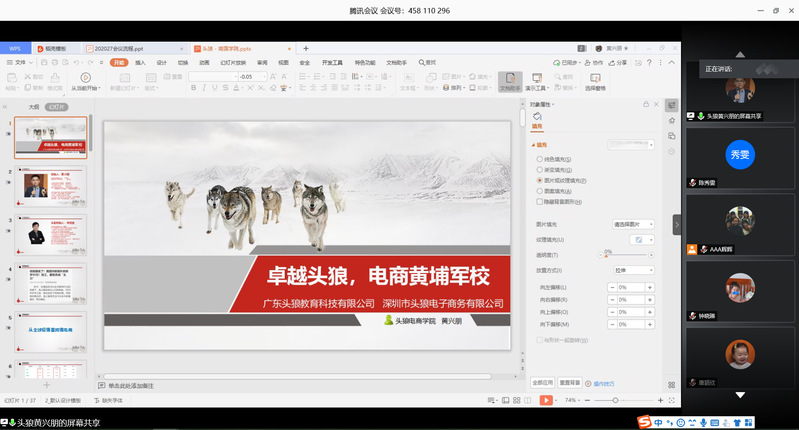
Task: Open the 设计 ribbon tab
Action: tap(162, 63)
